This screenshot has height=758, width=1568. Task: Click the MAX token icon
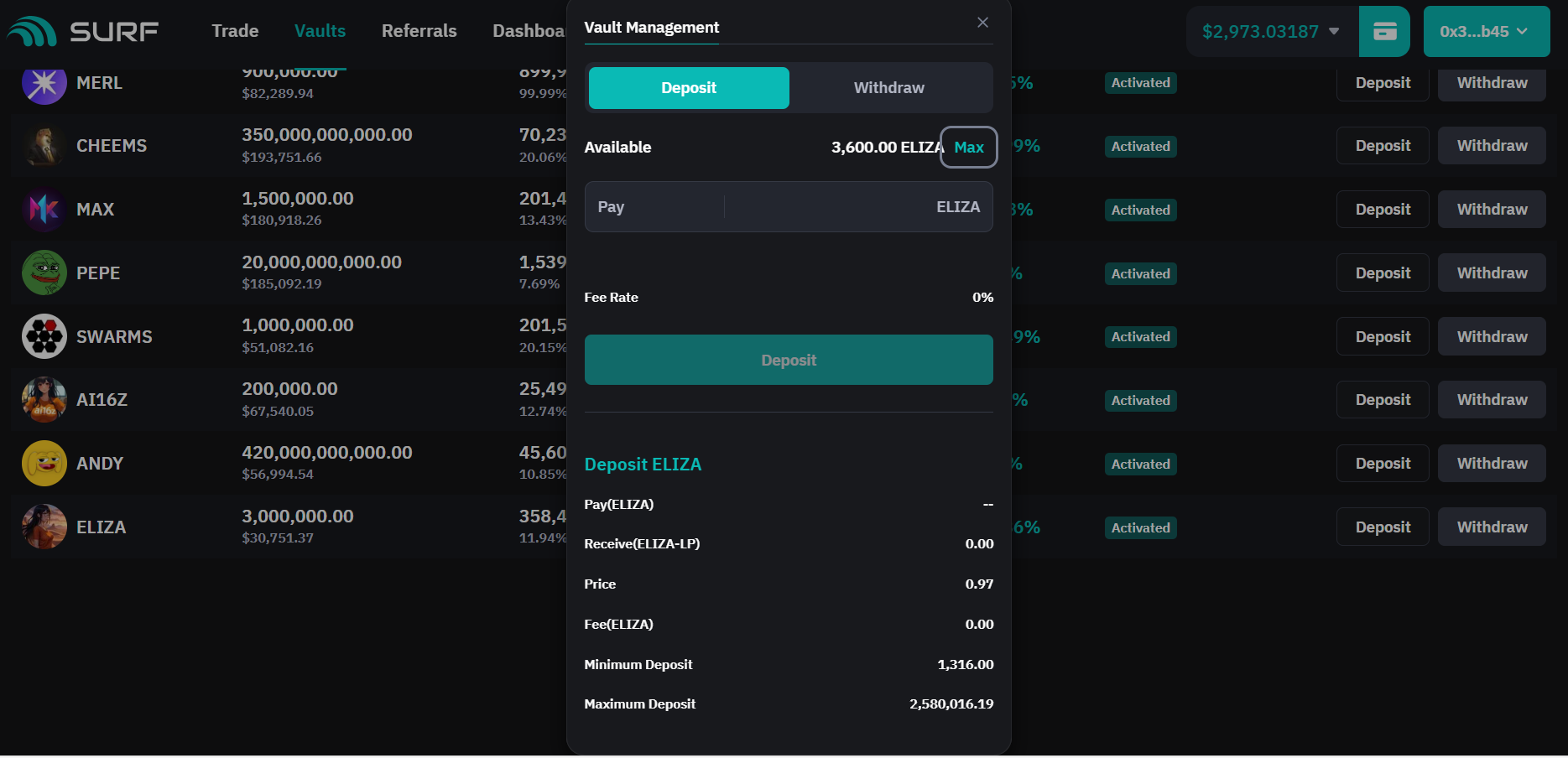[x=44, y=210]
